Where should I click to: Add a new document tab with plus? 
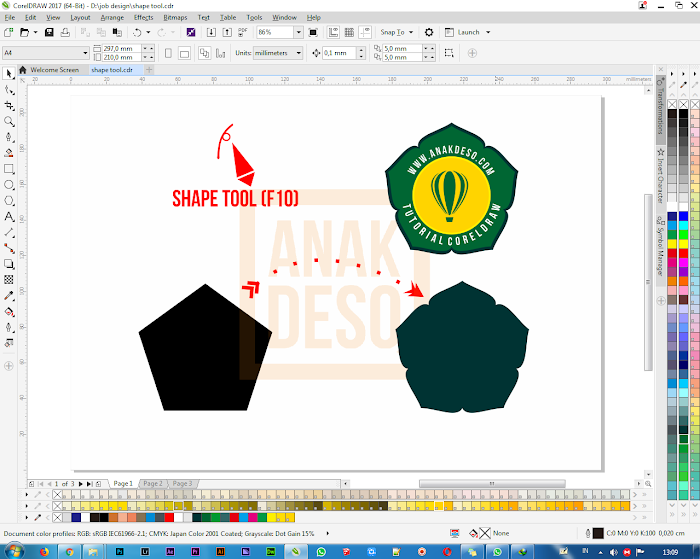[150, 70]
